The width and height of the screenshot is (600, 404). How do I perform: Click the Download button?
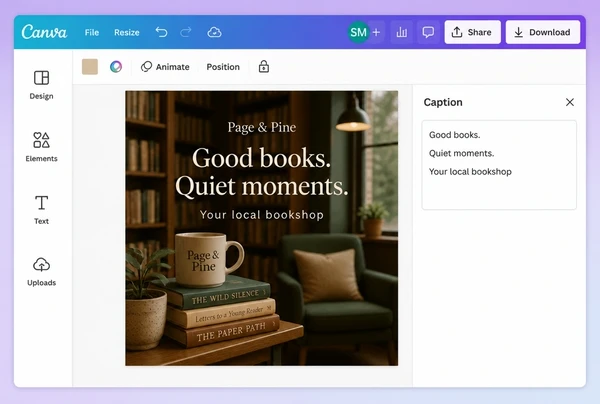[543, 32]
